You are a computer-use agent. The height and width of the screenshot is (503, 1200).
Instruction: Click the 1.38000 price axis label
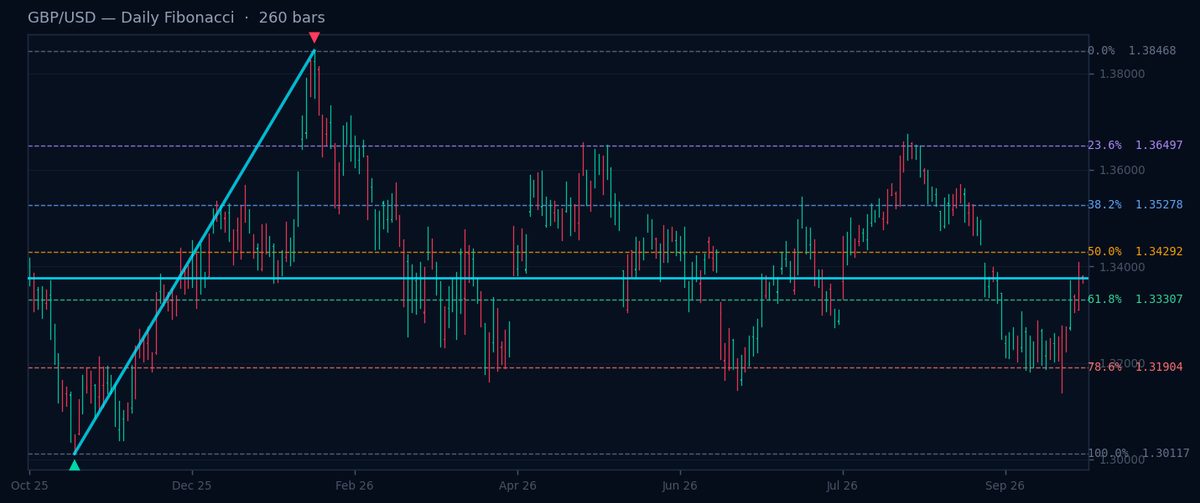tap(1122, 74)
